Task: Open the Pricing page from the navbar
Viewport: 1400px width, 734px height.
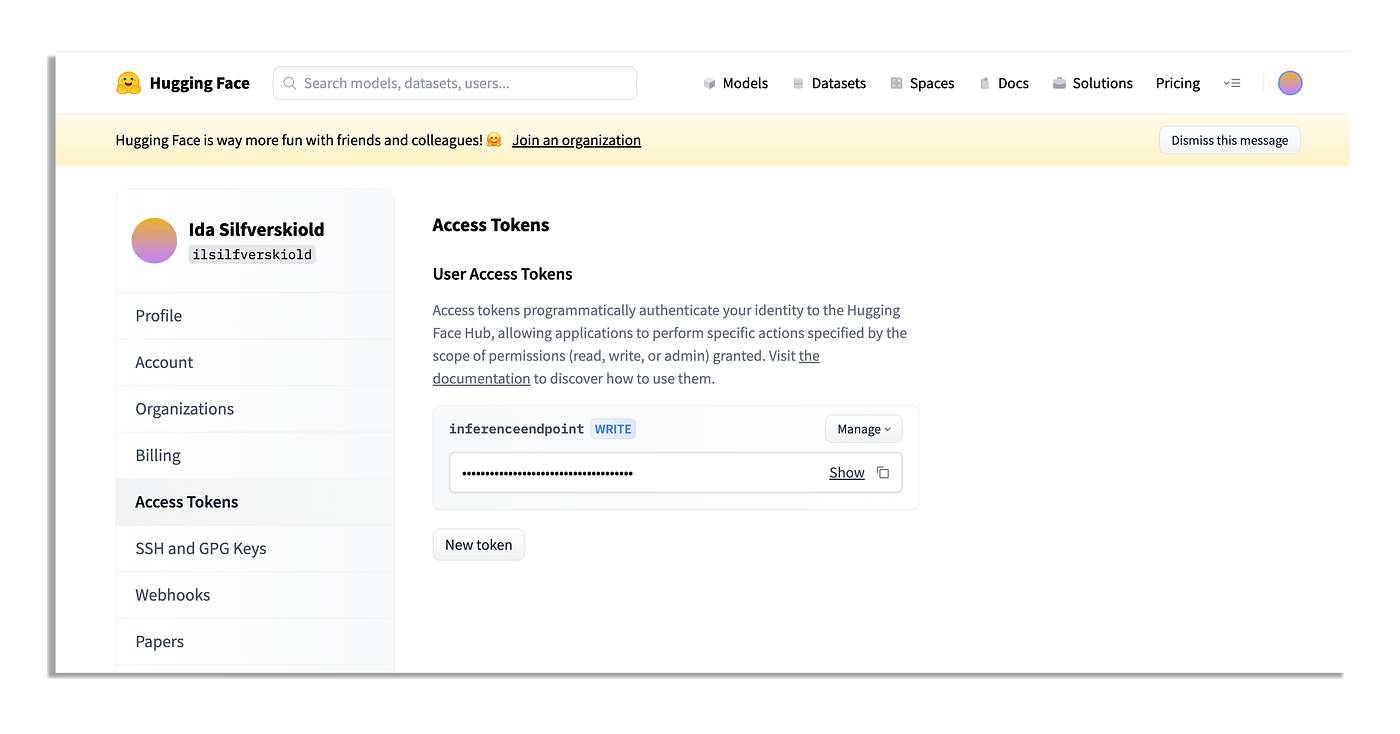Action: [1177, 83]
